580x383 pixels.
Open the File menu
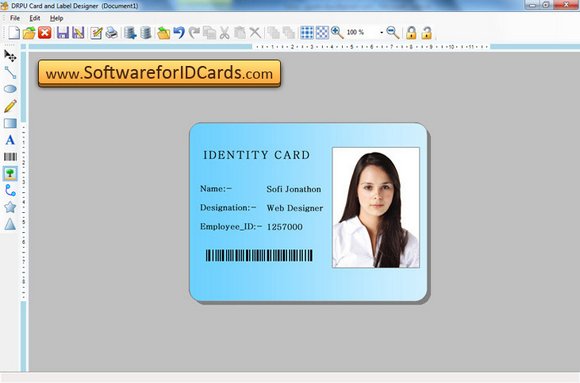(15, 18)
